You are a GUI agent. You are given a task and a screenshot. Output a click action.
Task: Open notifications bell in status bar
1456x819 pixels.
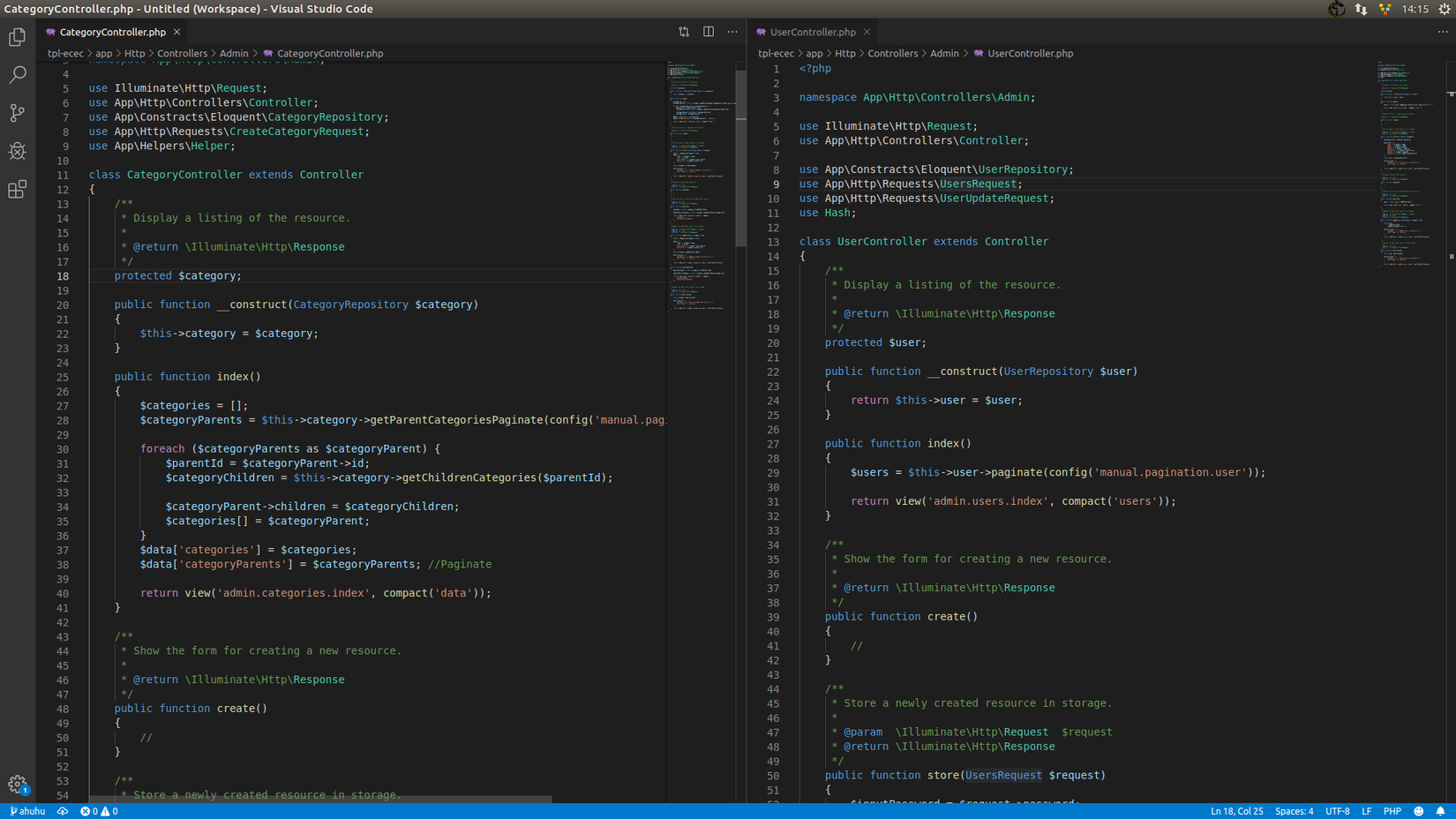[x=1440, y=811]
